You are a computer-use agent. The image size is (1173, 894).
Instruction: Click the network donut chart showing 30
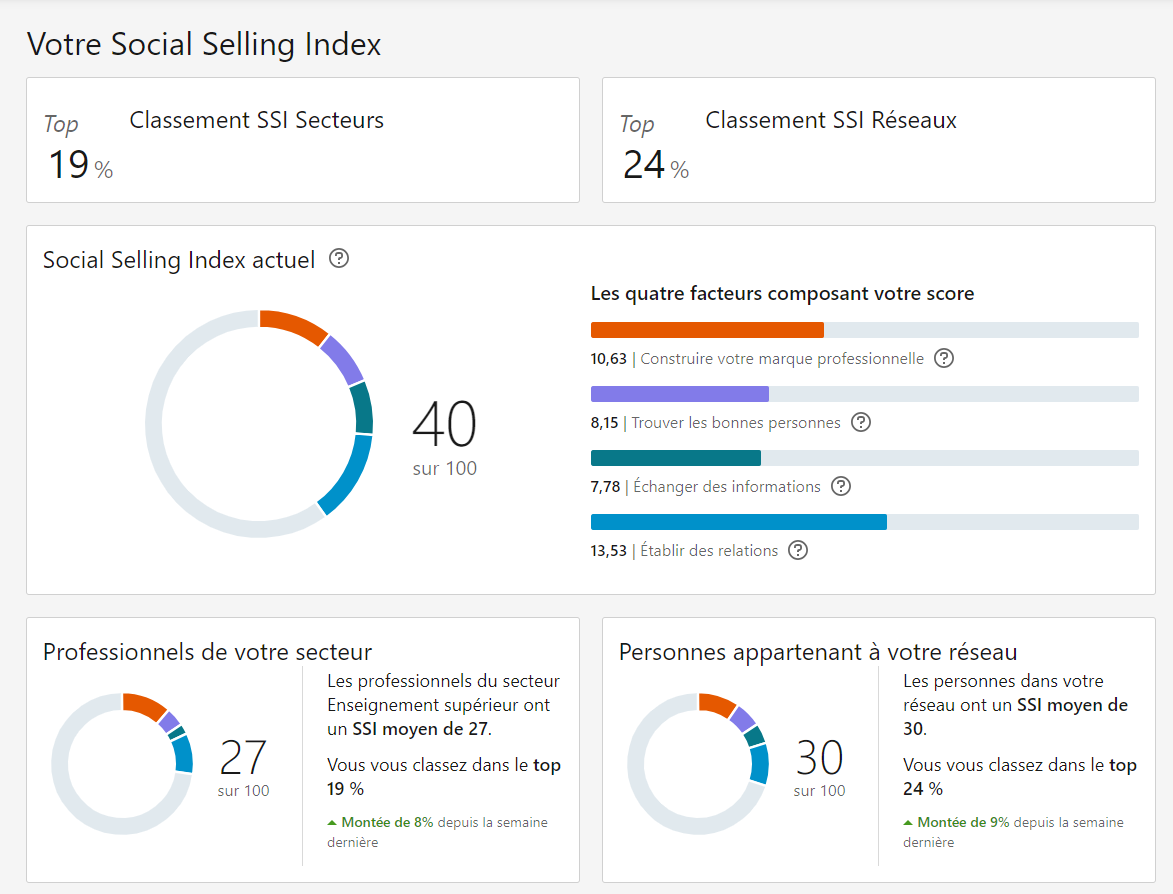pos(698,762)
